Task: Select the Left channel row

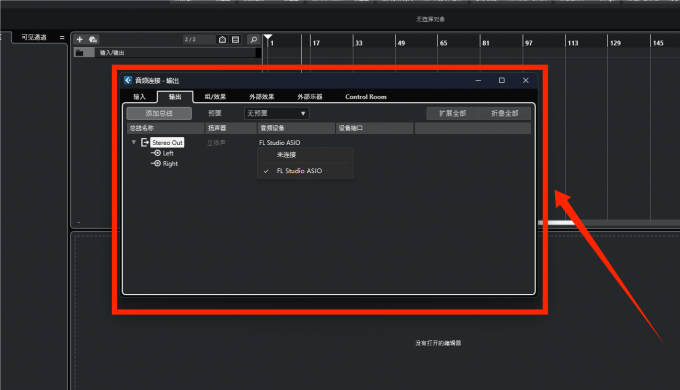Action: point(168,153)
